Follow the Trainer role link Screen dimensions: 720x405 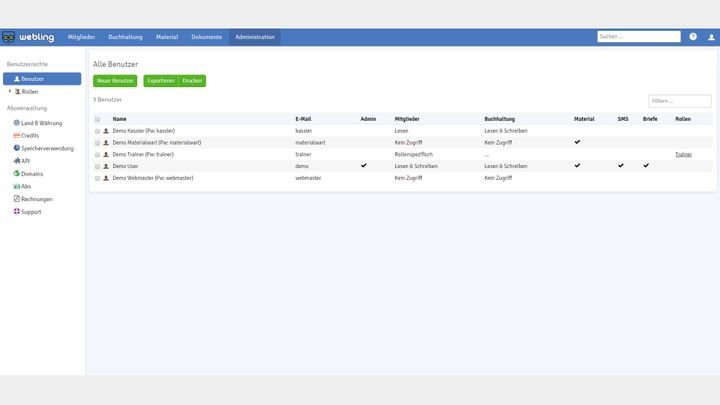[683, 154]
